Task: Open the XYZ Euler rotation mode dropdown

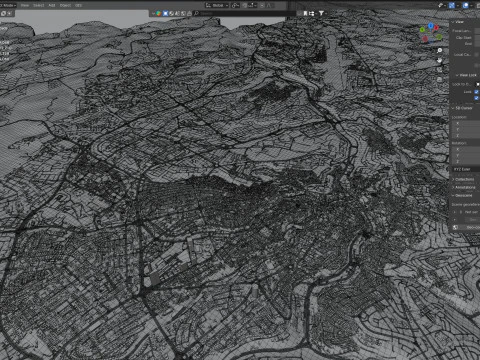Action: 466,169
